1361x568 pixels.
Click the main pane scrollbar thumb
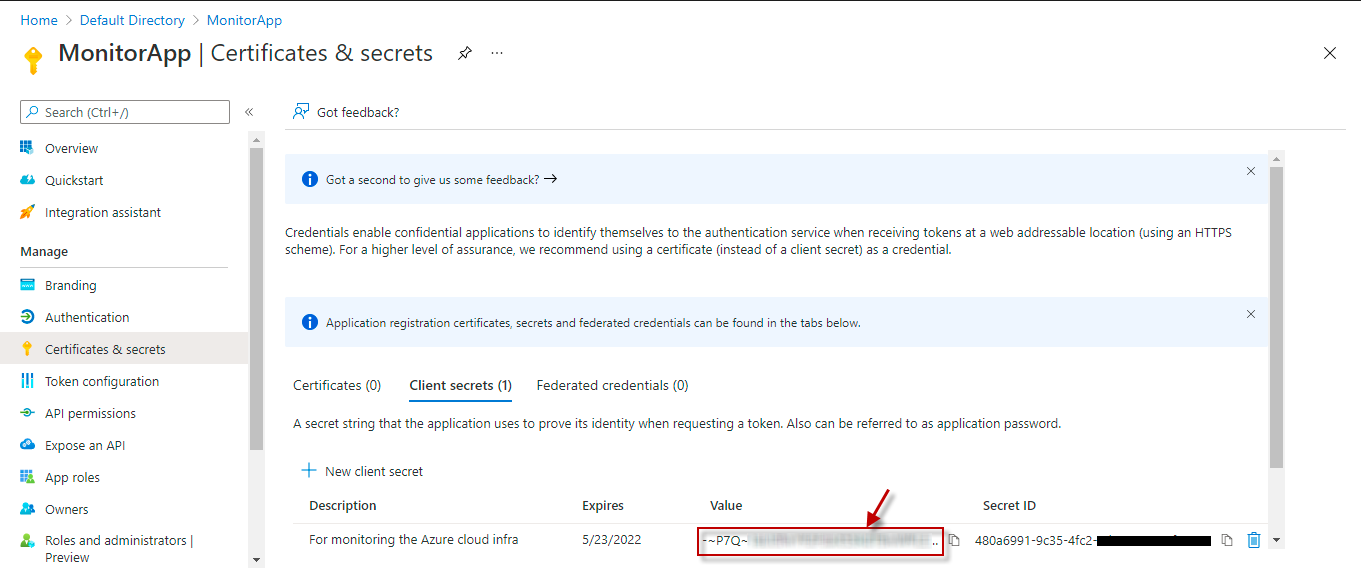click(1275, 317)
